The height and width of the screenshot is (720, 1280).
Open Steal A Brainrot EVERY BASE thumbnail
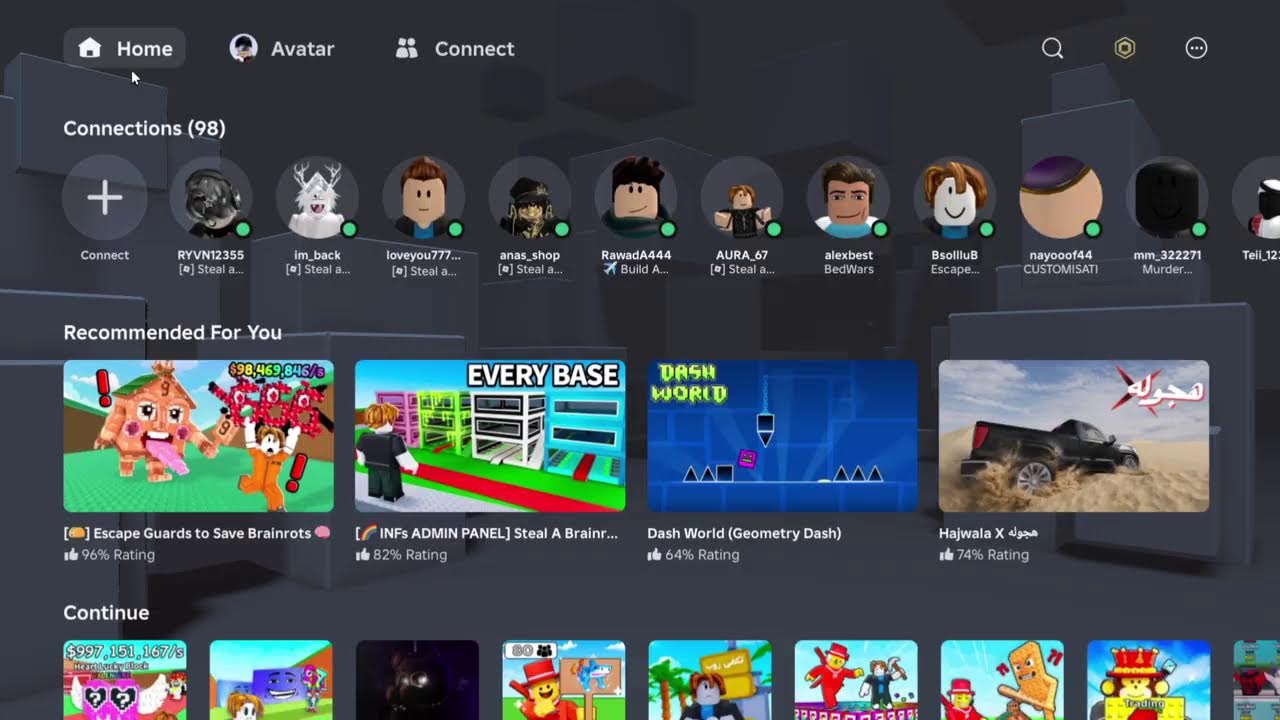point(490,436)
